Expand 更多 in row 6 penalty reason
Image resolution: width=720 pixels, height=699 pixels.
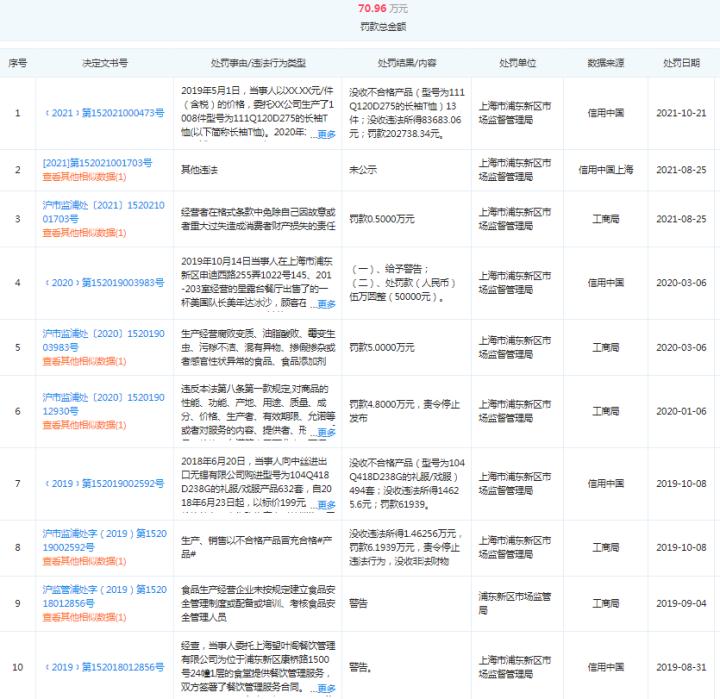pos(326,432)
